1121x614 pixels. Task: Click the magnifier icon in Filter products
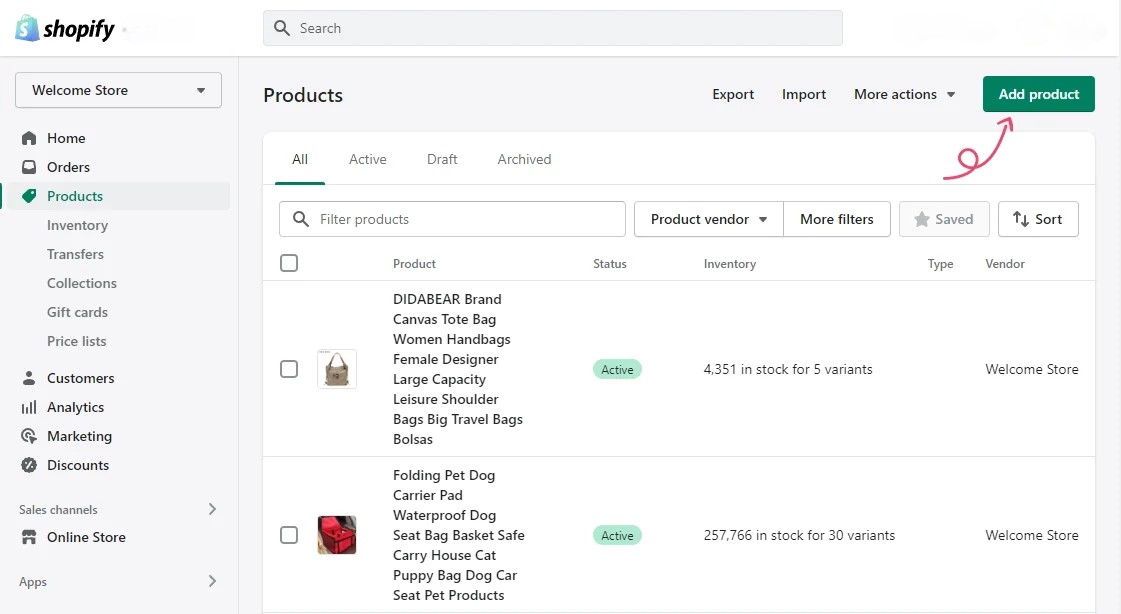tap(301, 219)
